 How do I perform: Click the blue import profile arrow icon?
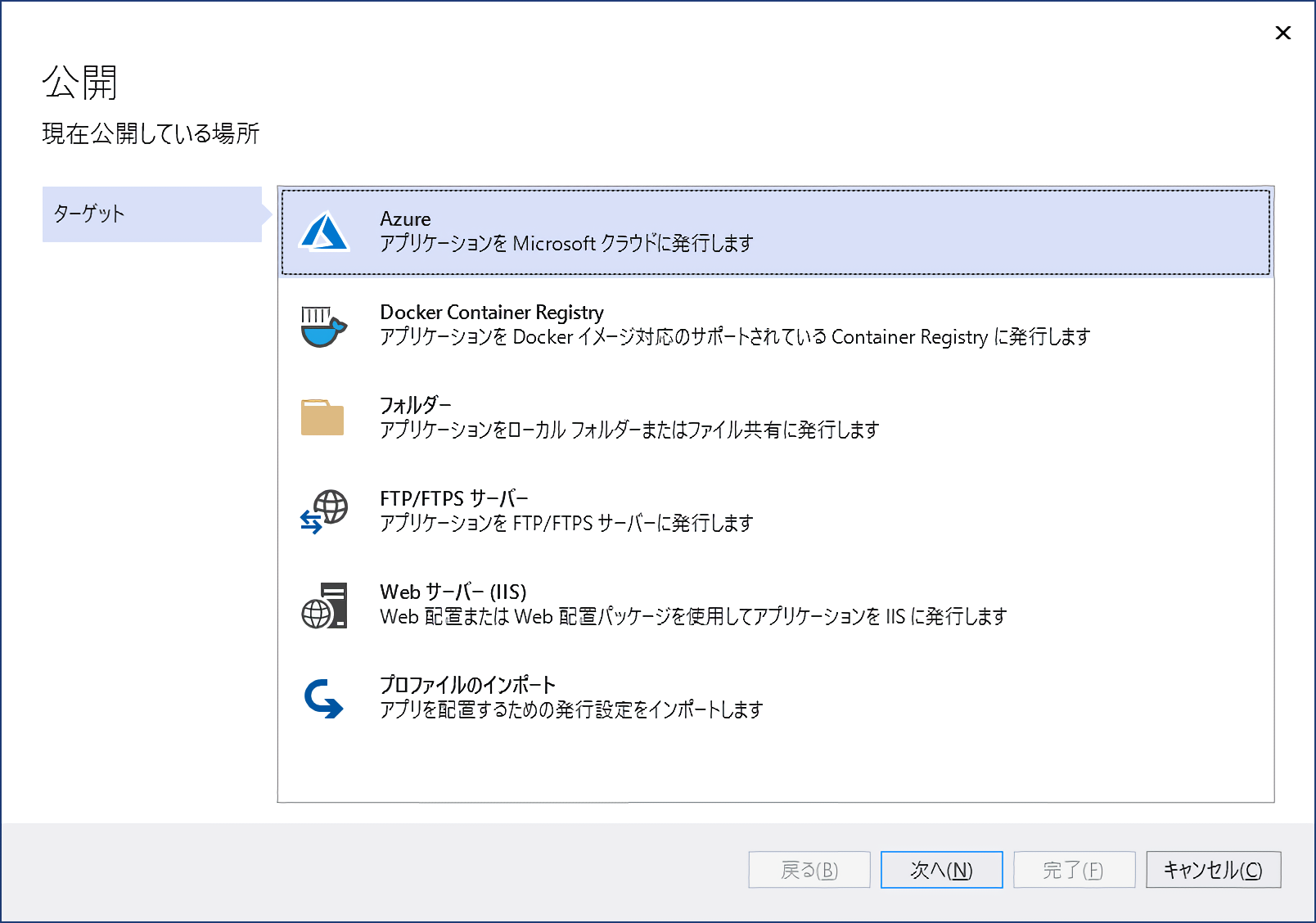tap(323, 698)
